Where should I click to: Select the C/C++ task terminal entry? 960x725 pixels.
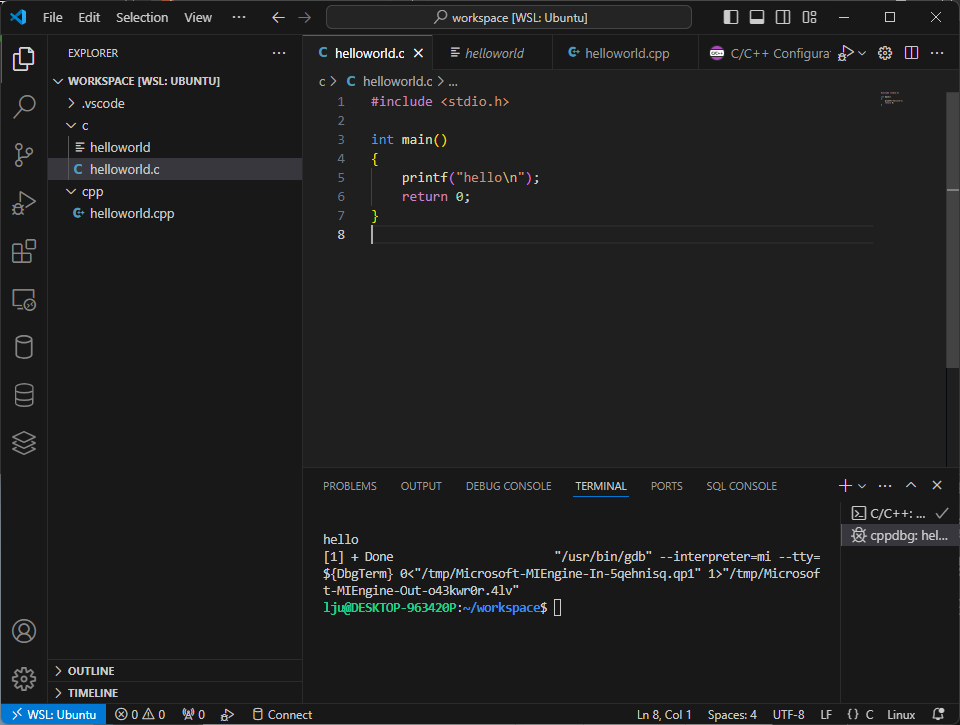[899, 513]
